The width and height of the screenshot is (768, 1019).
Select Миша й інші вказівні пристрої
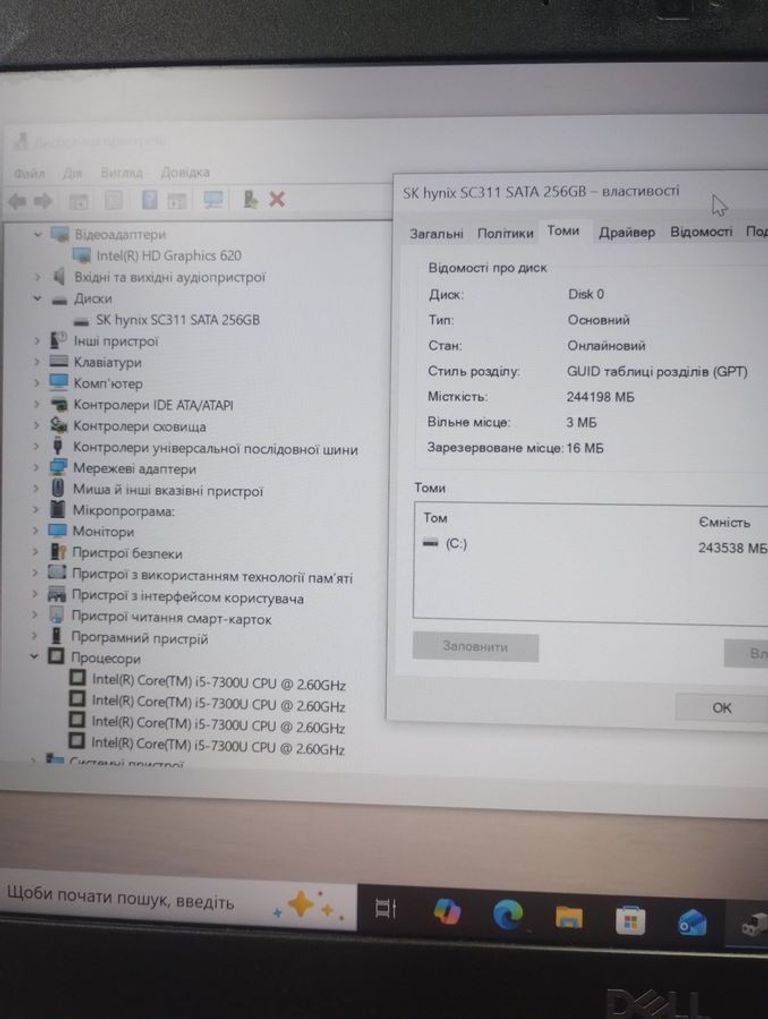click(168, 491)
